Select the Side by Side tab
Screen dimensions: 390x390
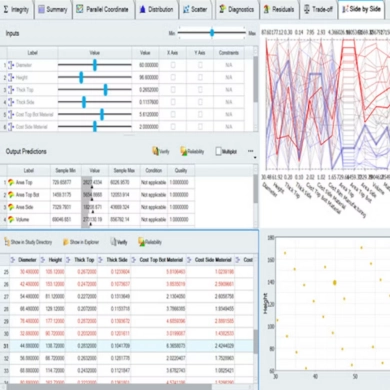coord(362,9)
